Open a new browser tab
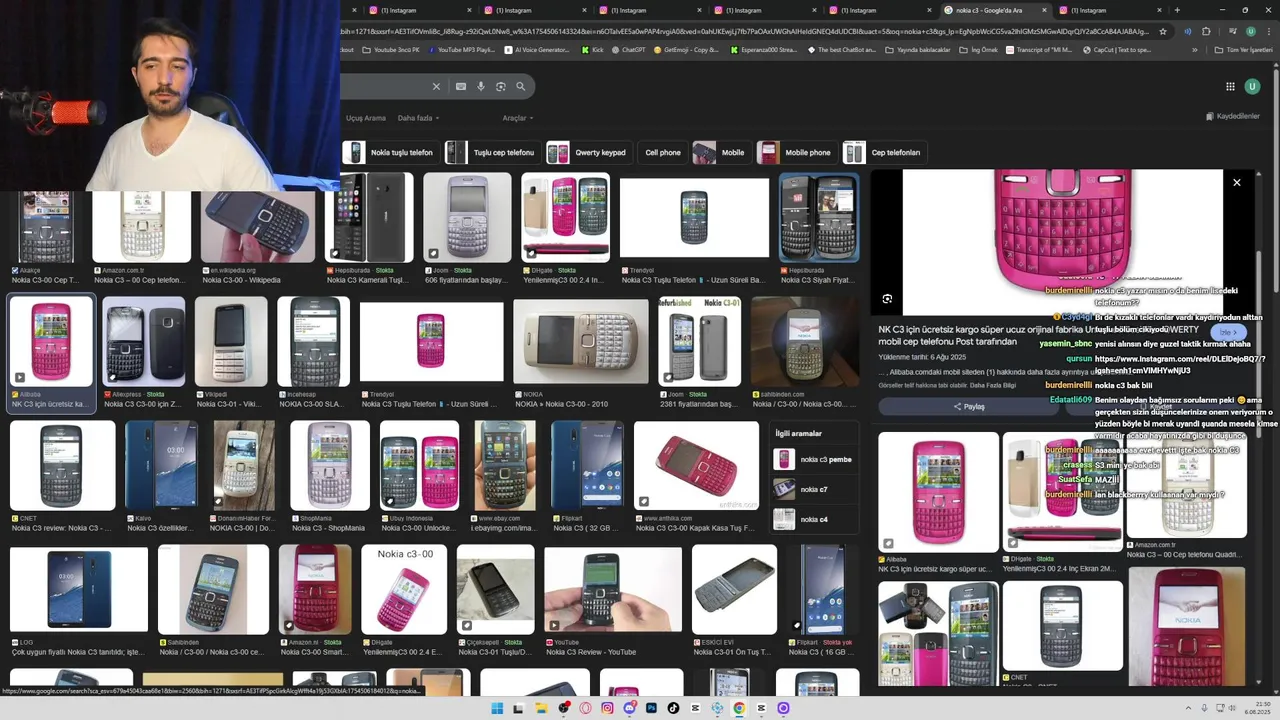This screenshot has width=1280, height=720. (1177, 10)
